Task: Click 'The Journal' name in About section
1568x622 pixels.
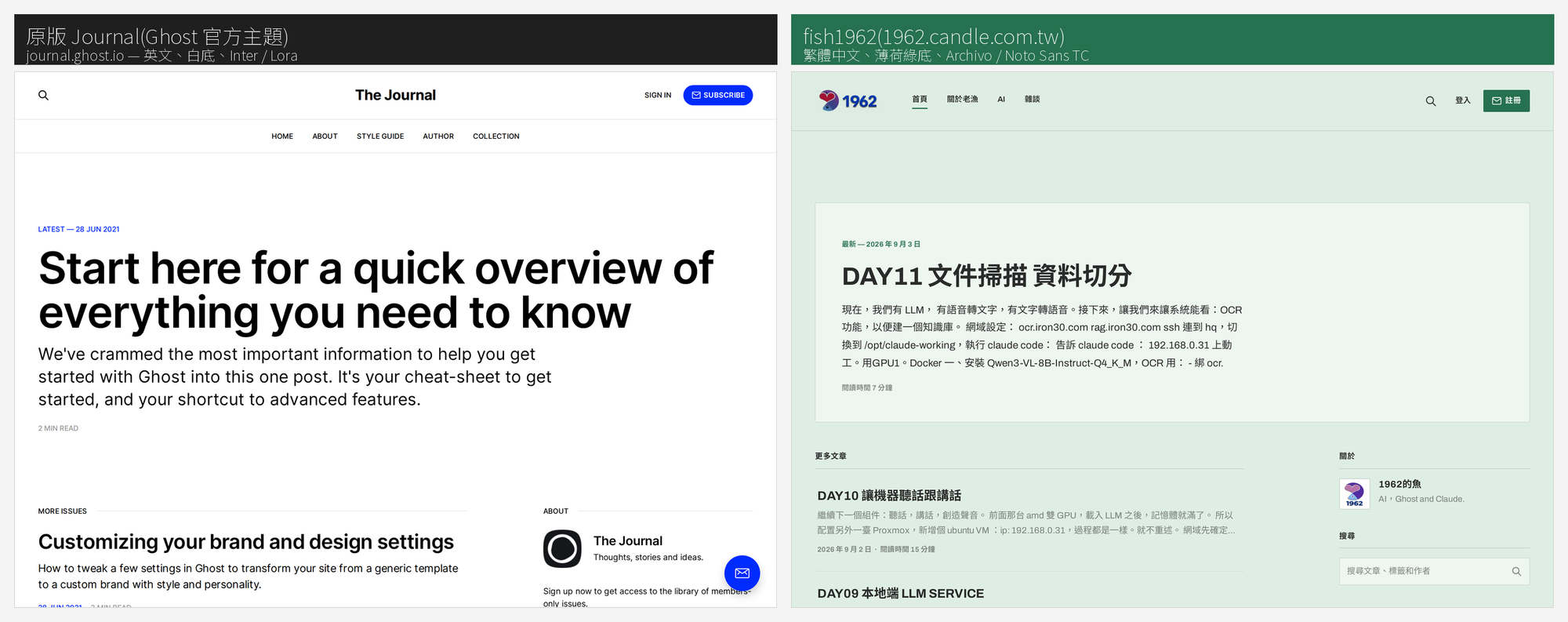Action: (x=628, y=541)
